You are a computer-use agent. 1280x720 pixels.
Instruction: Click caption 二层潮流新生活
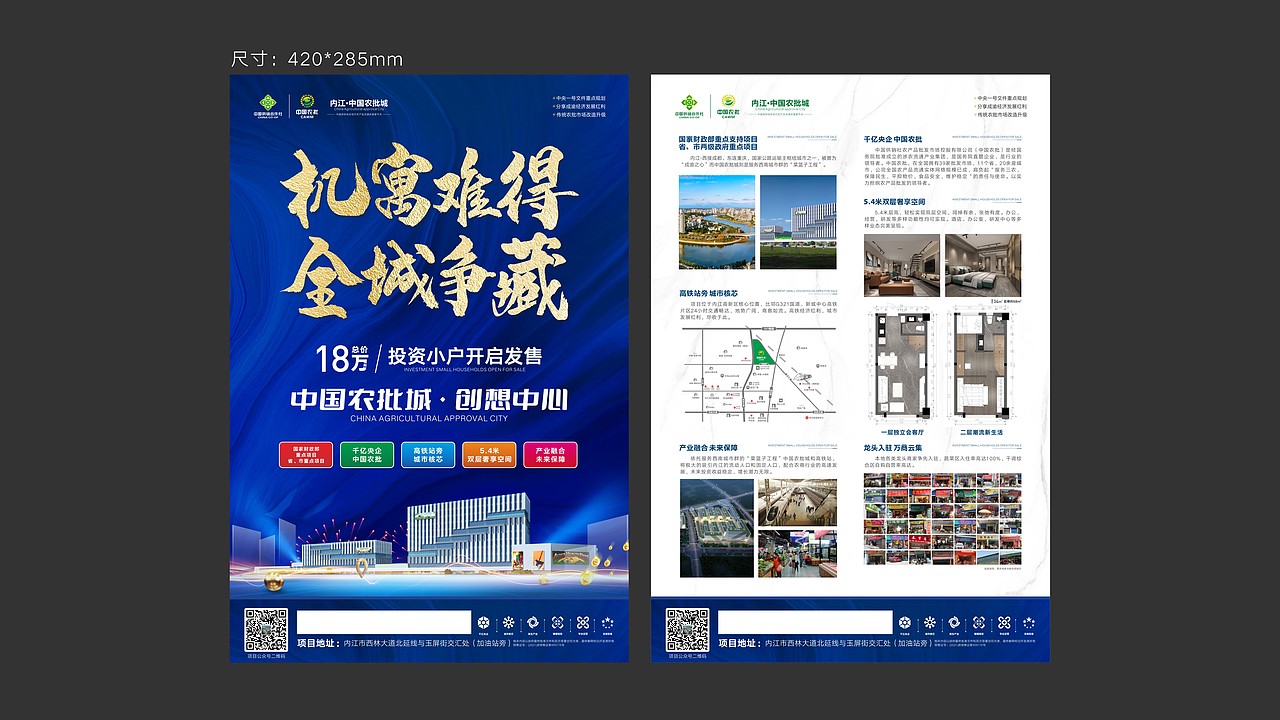[x=982, y=432]
